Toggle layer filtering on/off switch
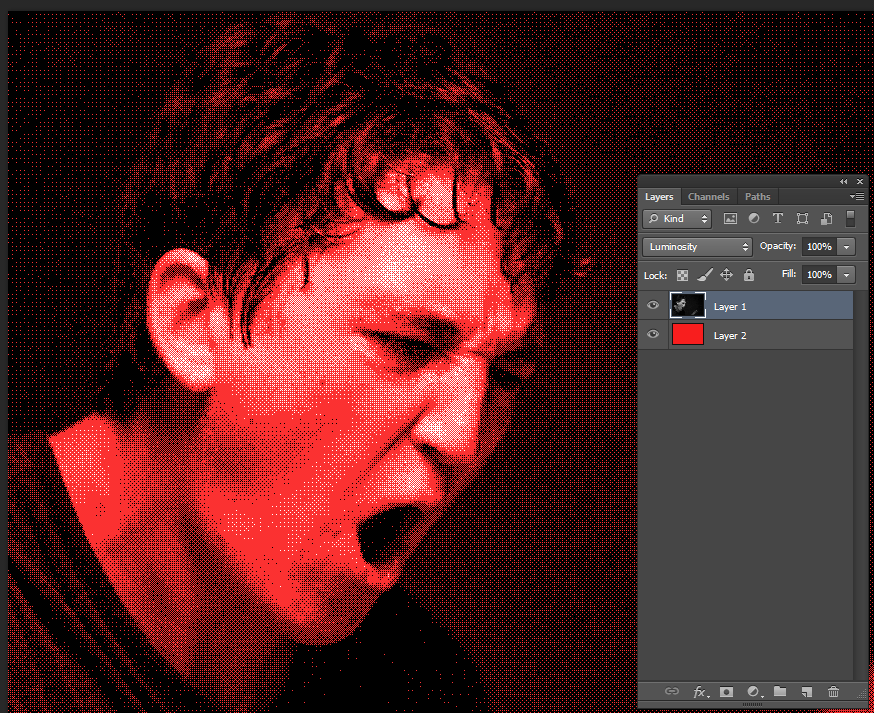This screenshot has width=874, height=713. (x=850, y=219)
